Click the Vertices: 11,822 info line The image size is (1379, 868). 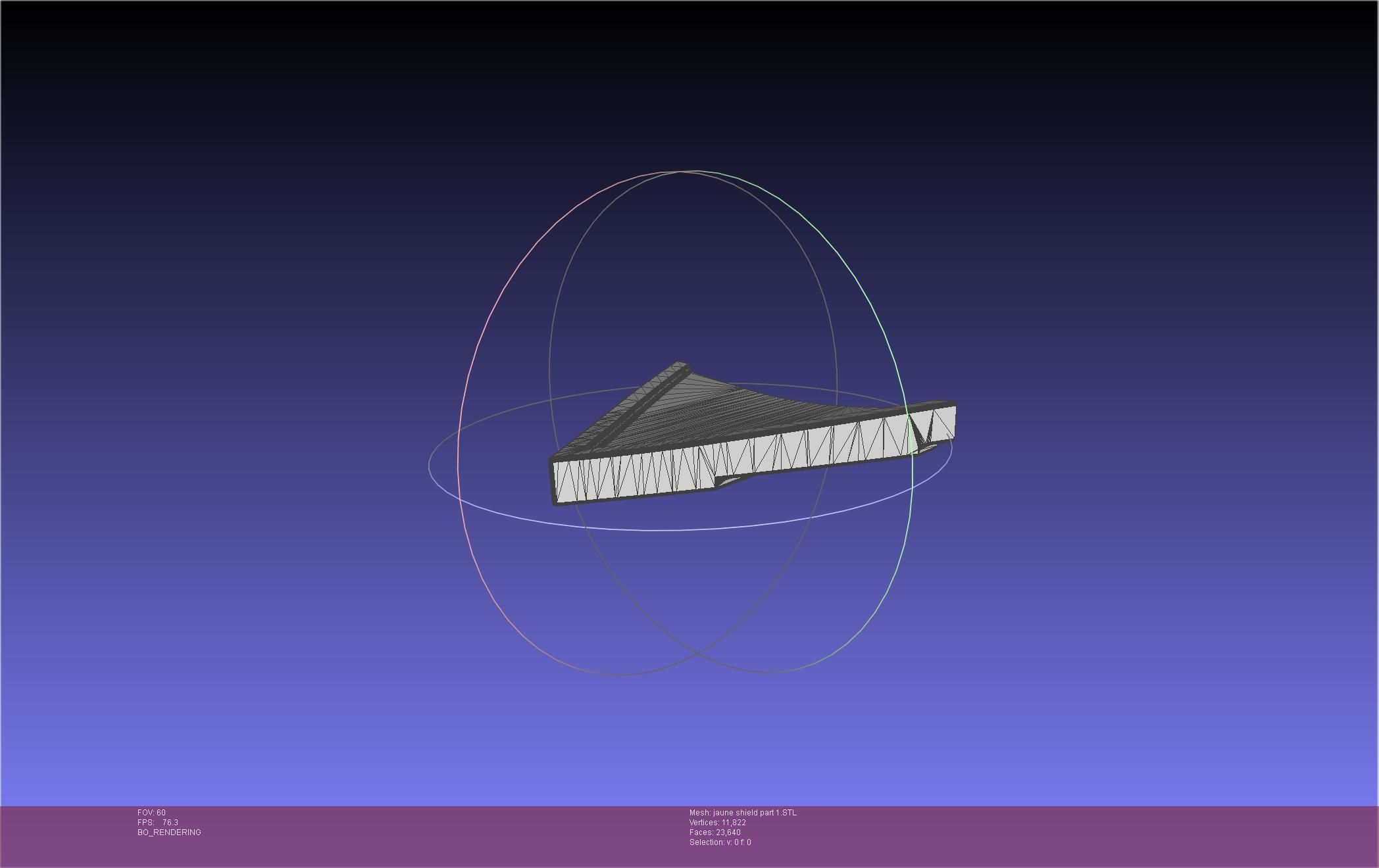point(718,823)
